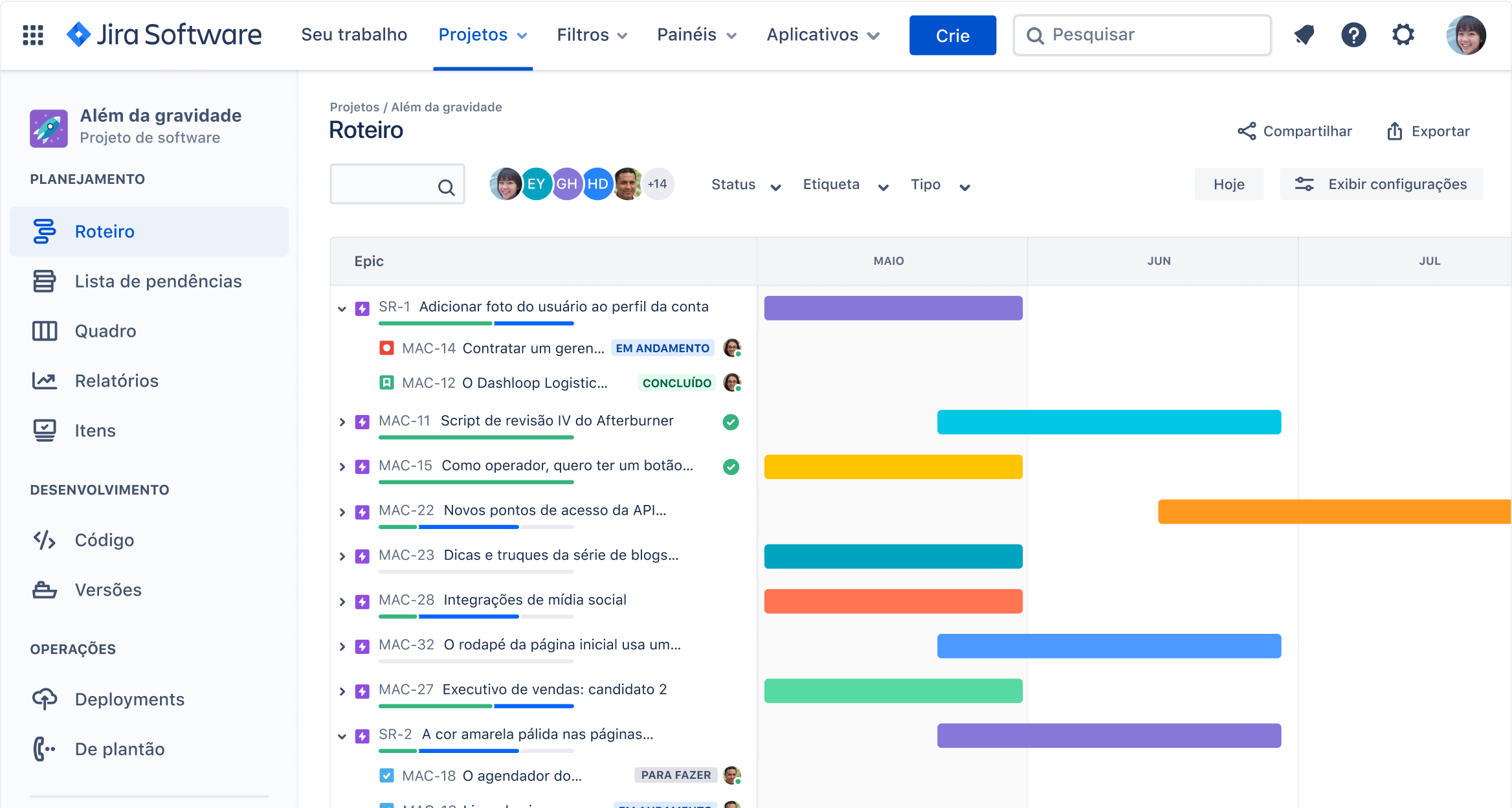Check the MAC-18 task checkbox
Viewport: 1512px width, 808px height.
(386, 775)
